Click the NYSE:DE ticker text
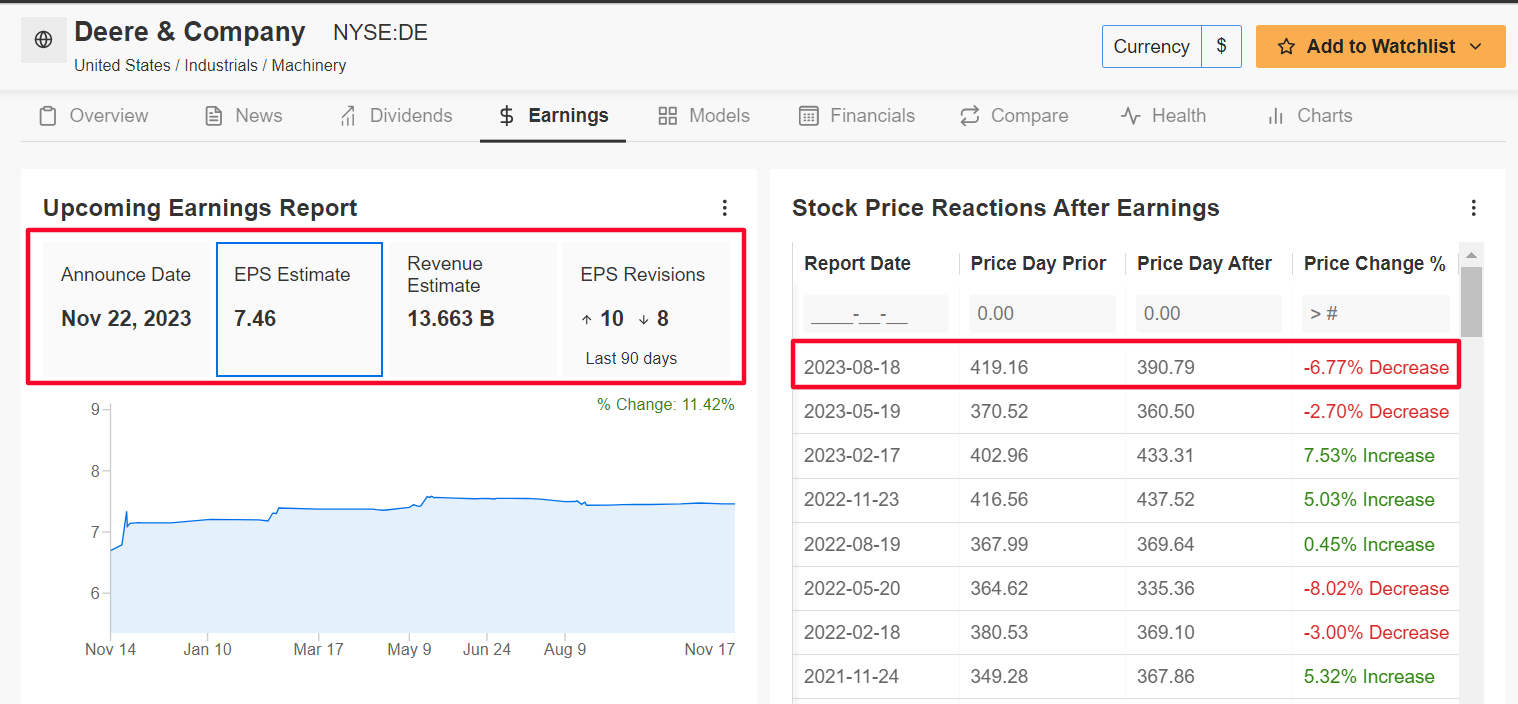This screenshot has height=704, width=1518. [x=380, y=33]
